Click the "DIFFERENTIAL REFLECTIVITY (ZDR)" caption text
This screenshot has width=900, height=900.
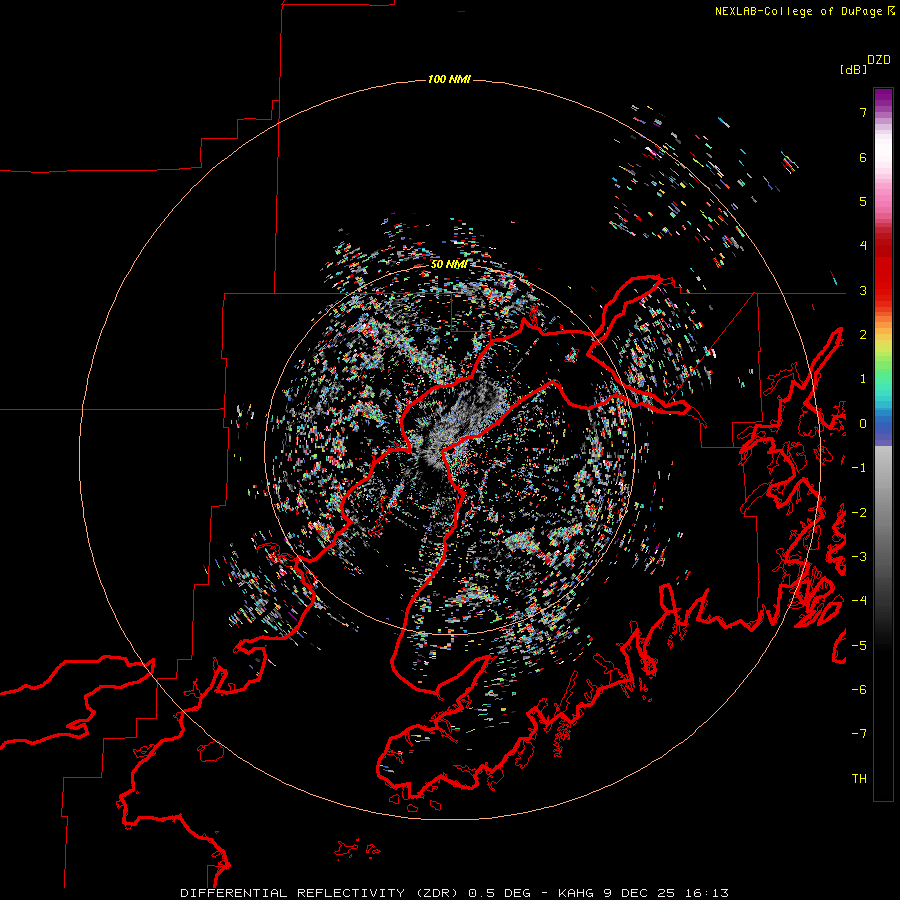[321, 893]
